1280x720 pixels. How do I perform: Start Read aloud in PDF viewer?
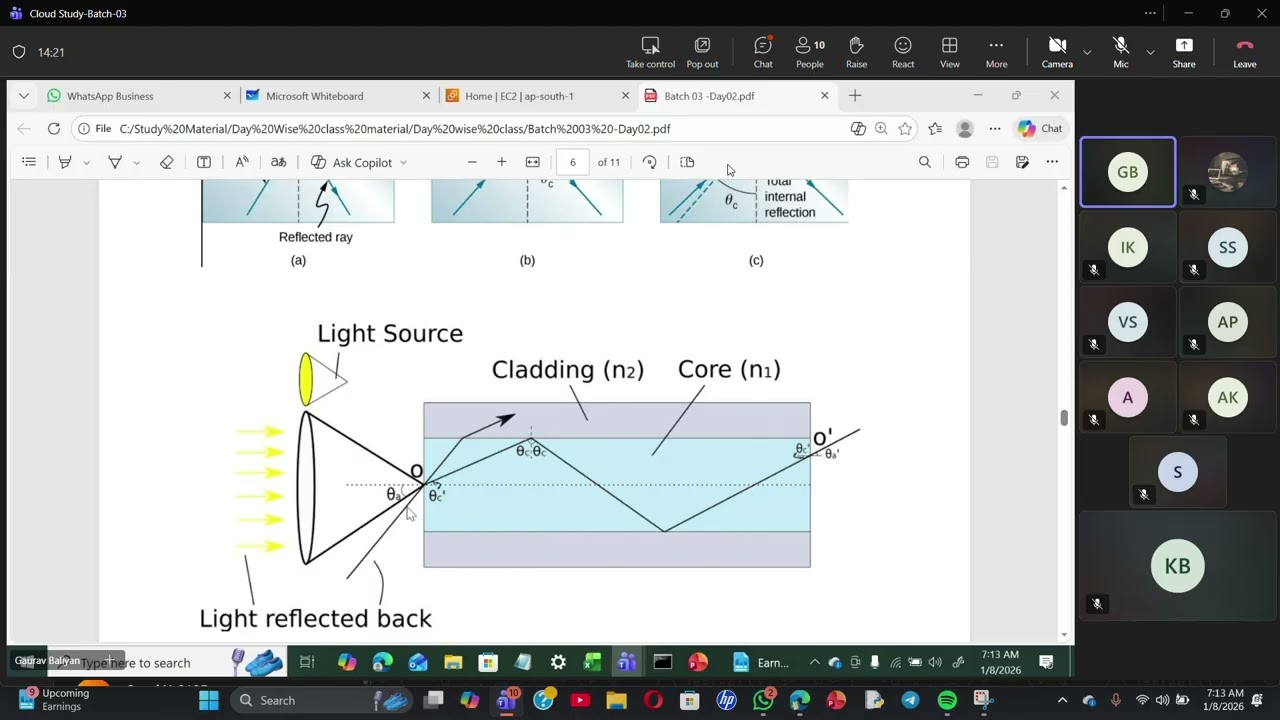tap(242, 162)
